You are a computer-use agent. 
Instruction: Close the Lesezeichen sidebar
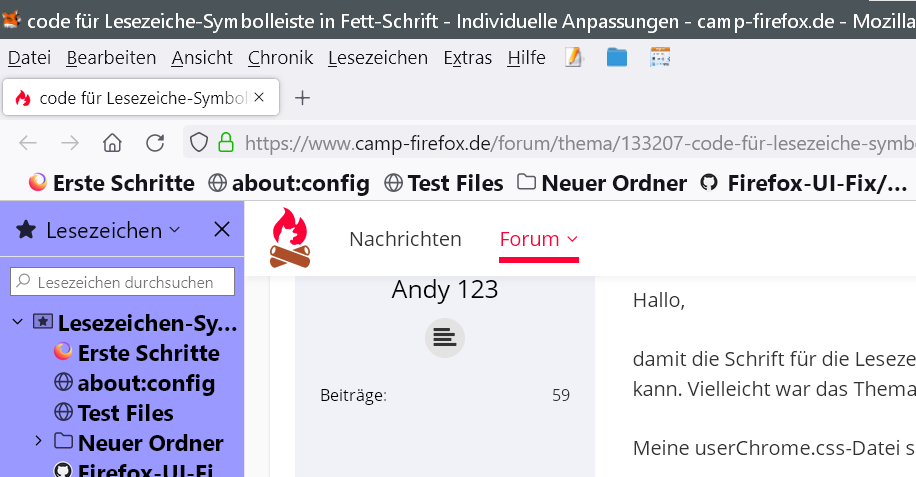point(222,230)
